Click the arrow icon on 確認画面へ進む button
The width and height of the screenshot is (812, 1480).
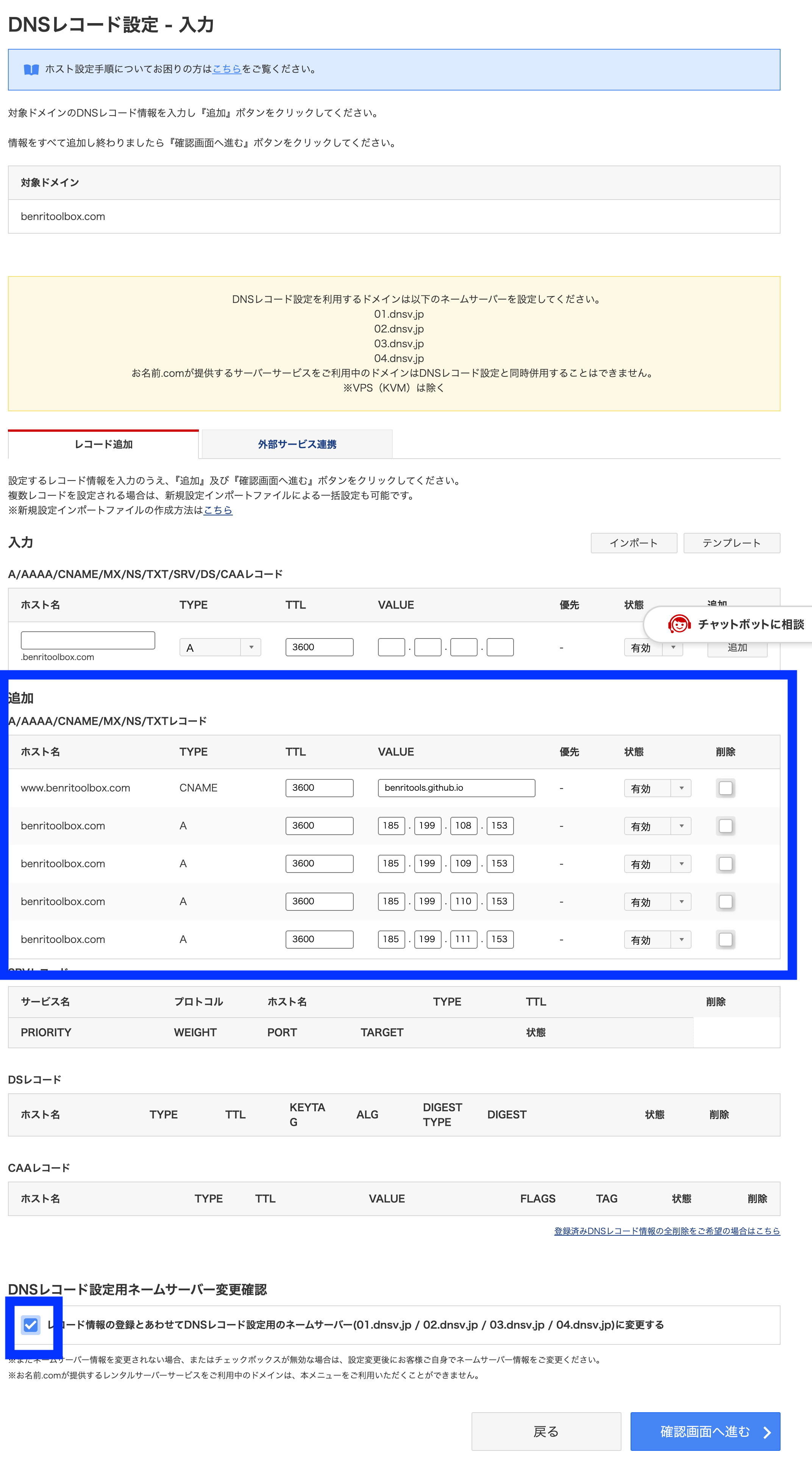pyautogui.click(x=767, y=1432)
